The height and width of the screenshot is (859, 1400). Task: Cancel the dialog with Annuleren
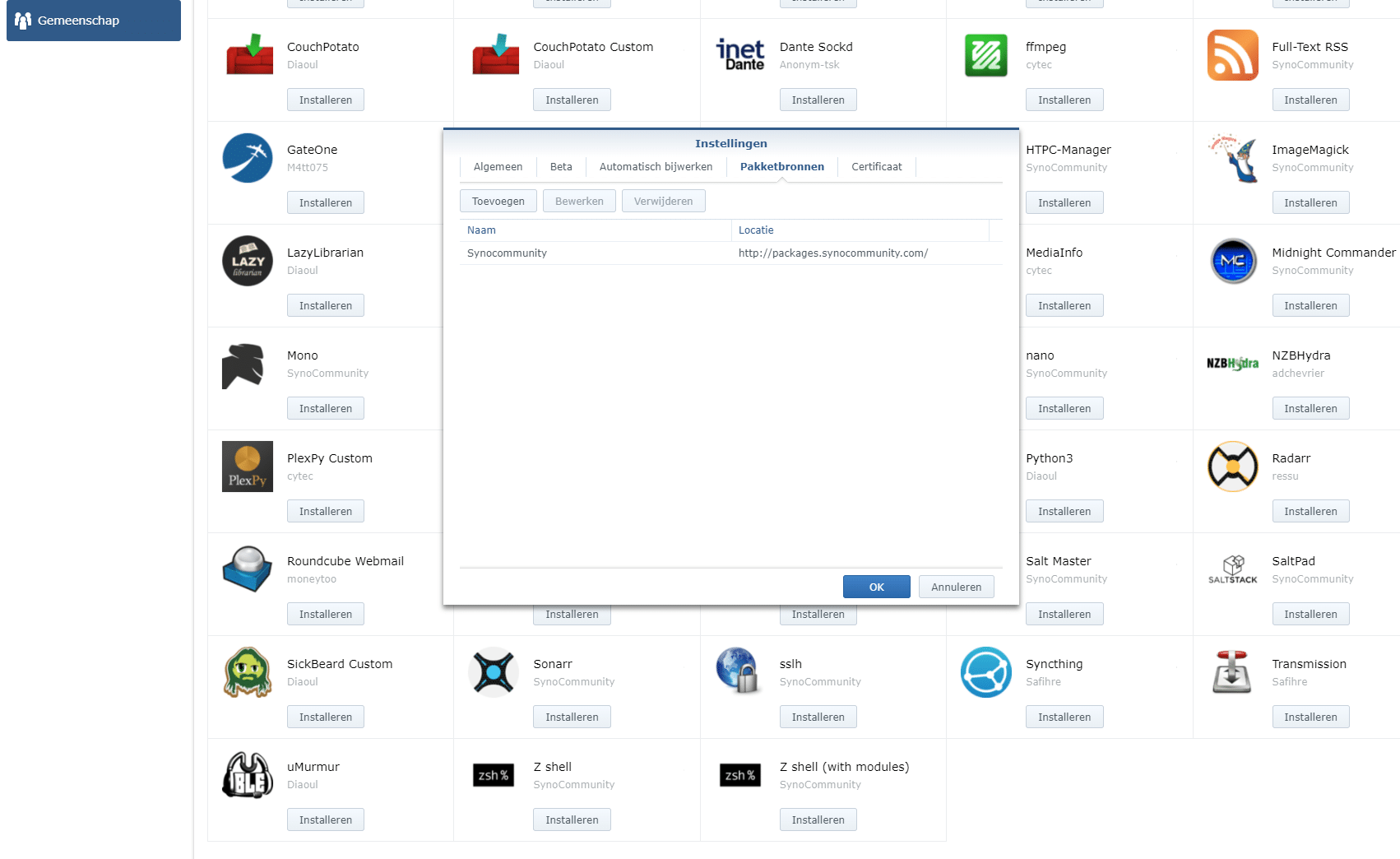pyautogui.click(x=957, y=587)
